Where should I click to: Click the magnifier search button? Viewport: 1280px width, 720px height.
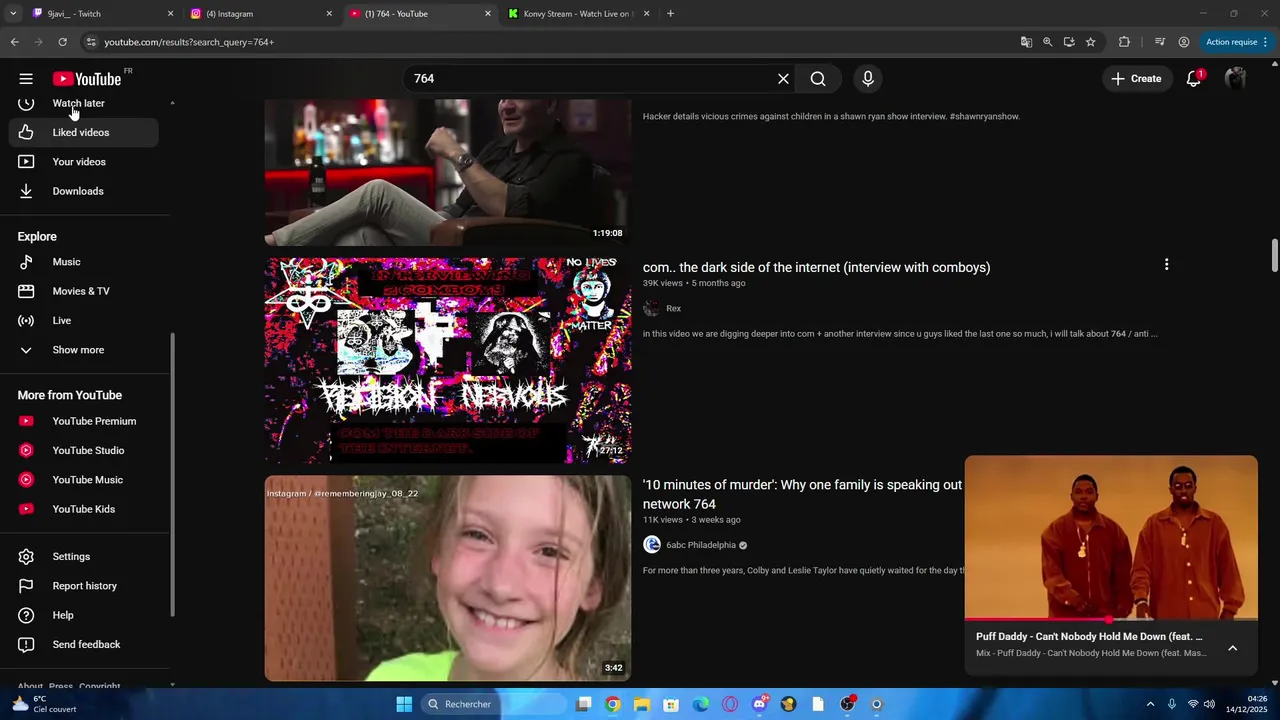point(818,79)
